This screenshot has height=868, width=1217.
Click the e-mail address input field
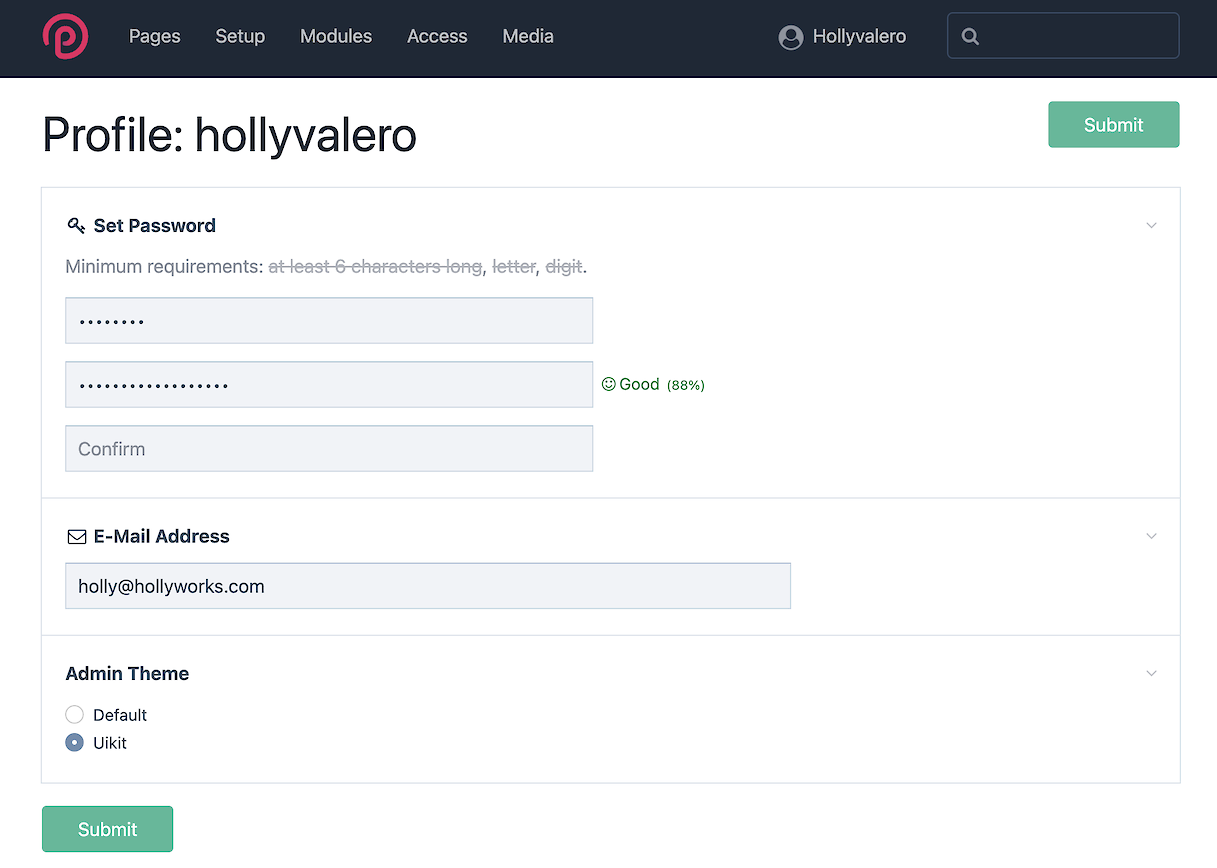(x=428, y=587)
